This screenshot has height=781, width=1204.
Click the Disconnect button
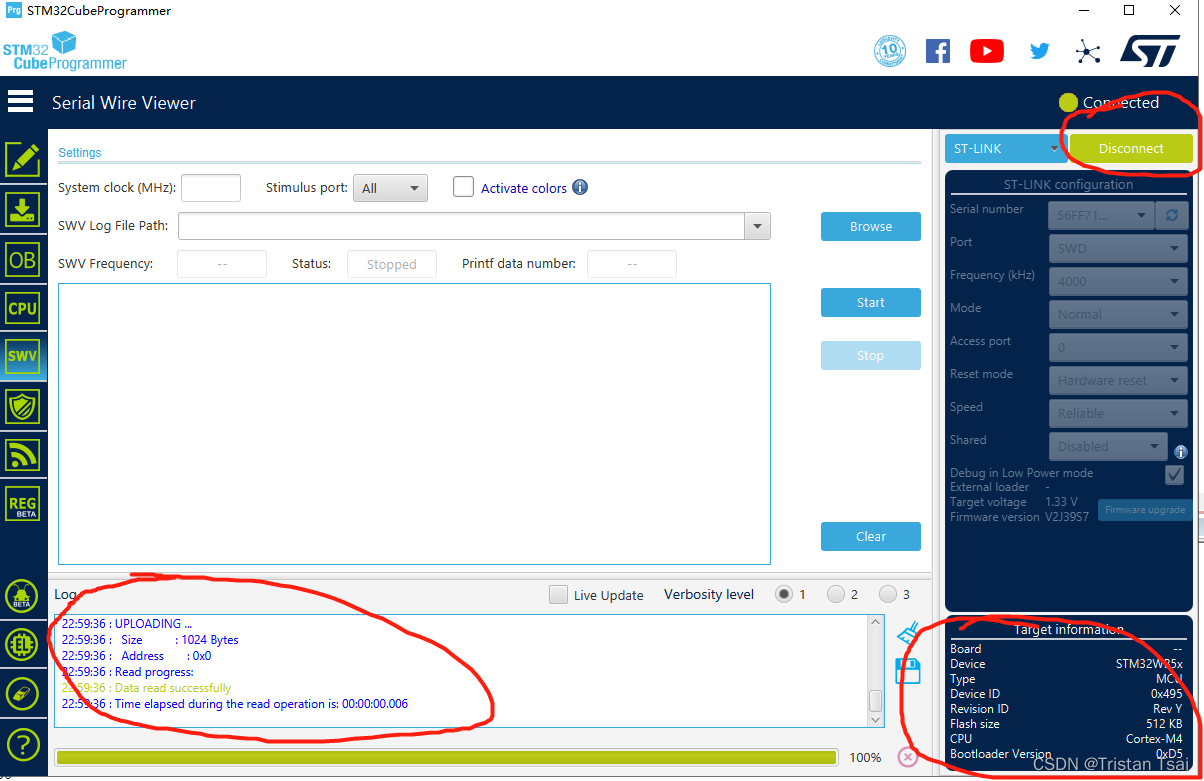(x=1131, y=148)
